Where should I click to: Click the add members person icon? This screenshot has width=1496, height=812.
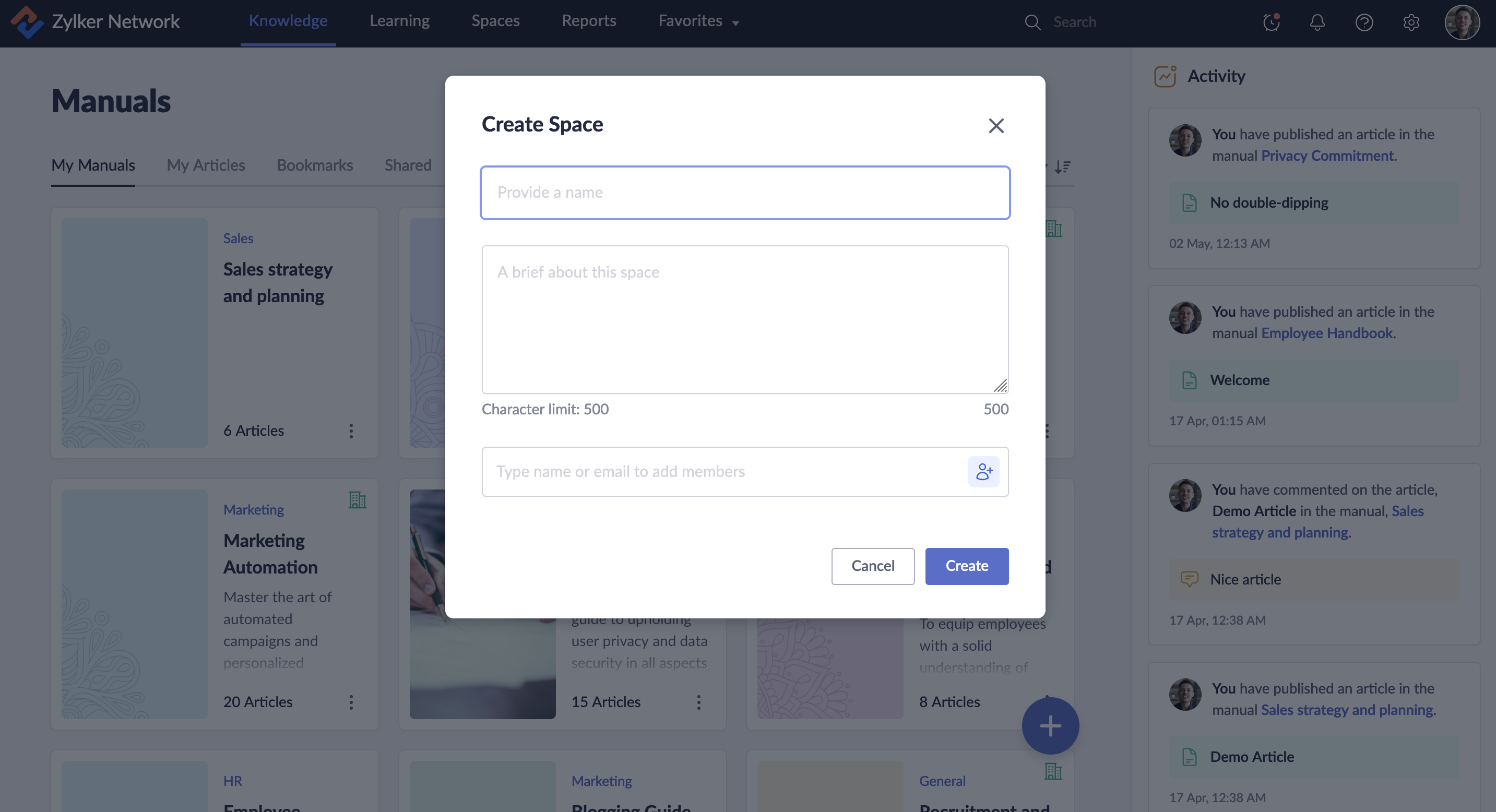984,471
